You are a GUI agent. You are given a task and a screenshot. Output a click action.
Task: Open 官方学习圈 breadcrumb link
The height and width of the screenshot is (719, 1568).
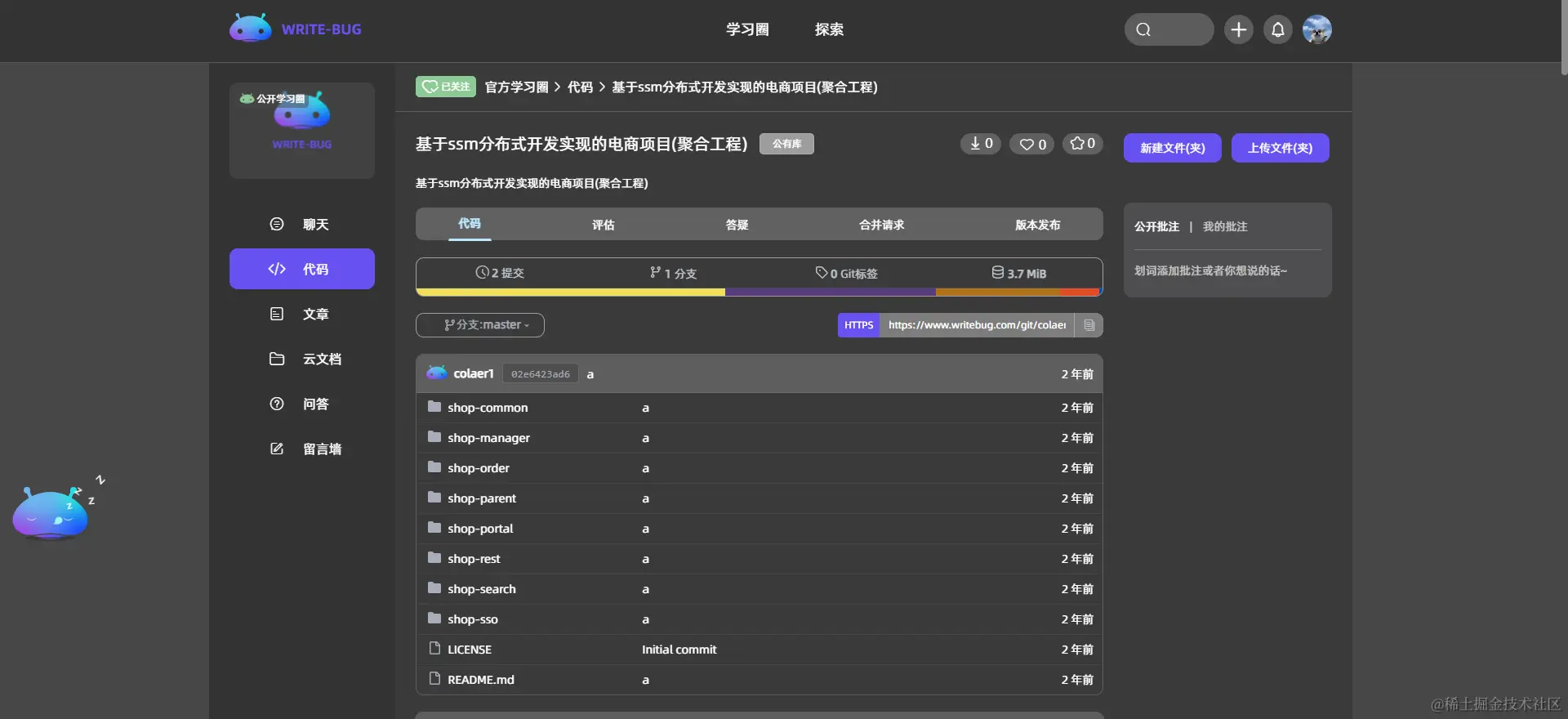coord(517,87)
